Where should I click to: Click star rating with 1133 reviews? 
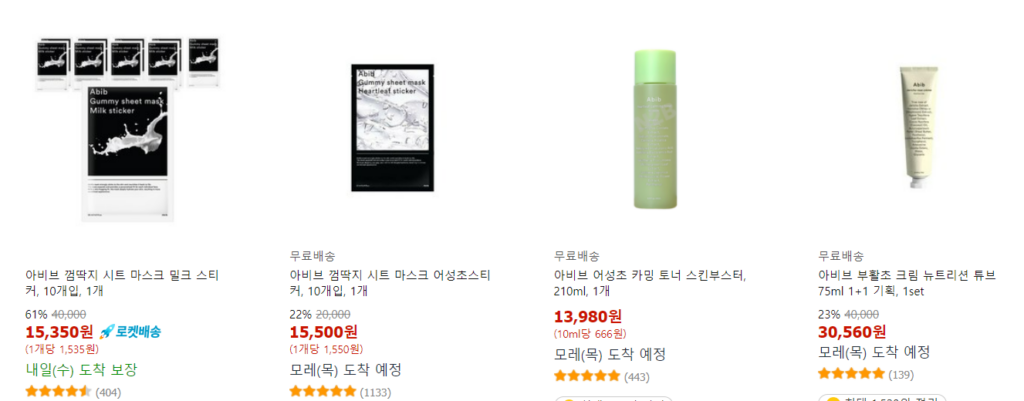(323, 392)
